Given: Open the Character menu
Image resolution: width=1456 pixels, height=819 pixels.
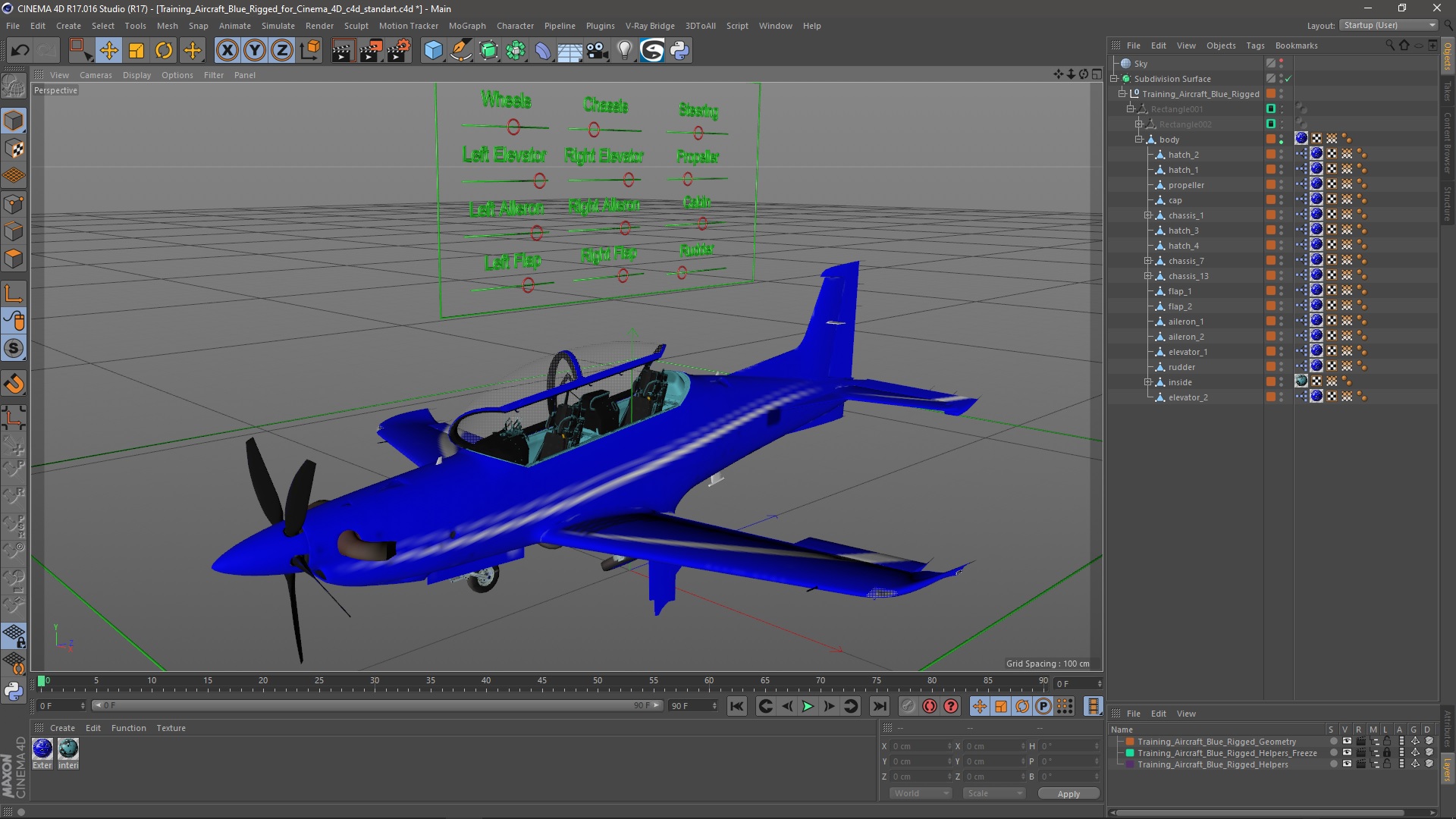Looking at the screenshot, I should coord(515,26).
